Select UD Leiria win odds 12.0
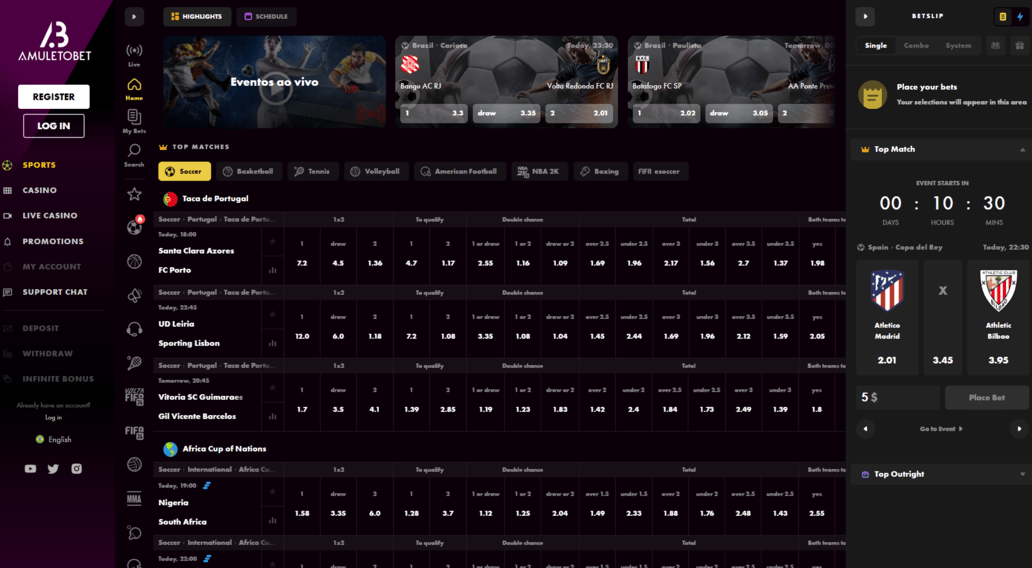Screen dimensions: 1032x568 [x=302, y=328]
